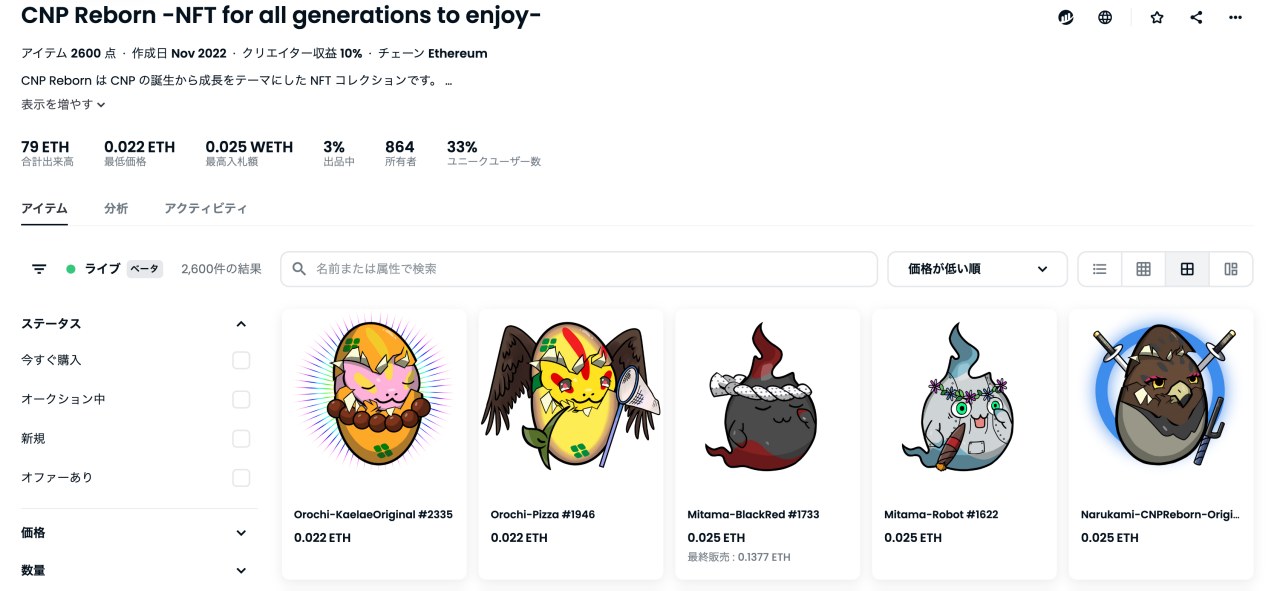Viewport: 1280px width, 591px height.
Task: Click the share icon
Action: [x=1196, y=17]
